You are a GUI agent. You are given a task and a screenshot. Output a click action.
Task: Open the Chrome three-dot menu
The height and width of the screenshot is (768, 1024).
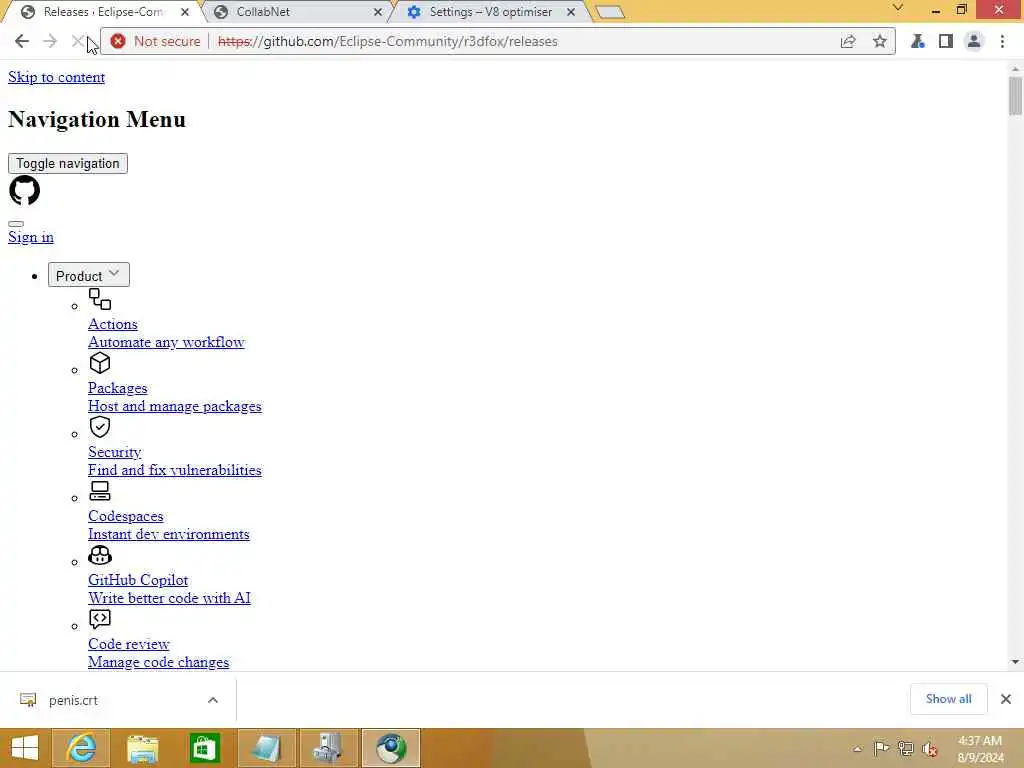(1002, 41)
